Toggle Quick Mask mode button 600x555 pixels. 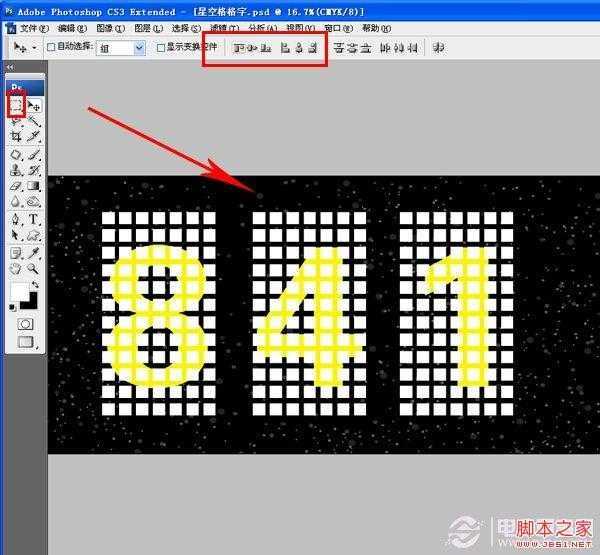coord(25,324)
